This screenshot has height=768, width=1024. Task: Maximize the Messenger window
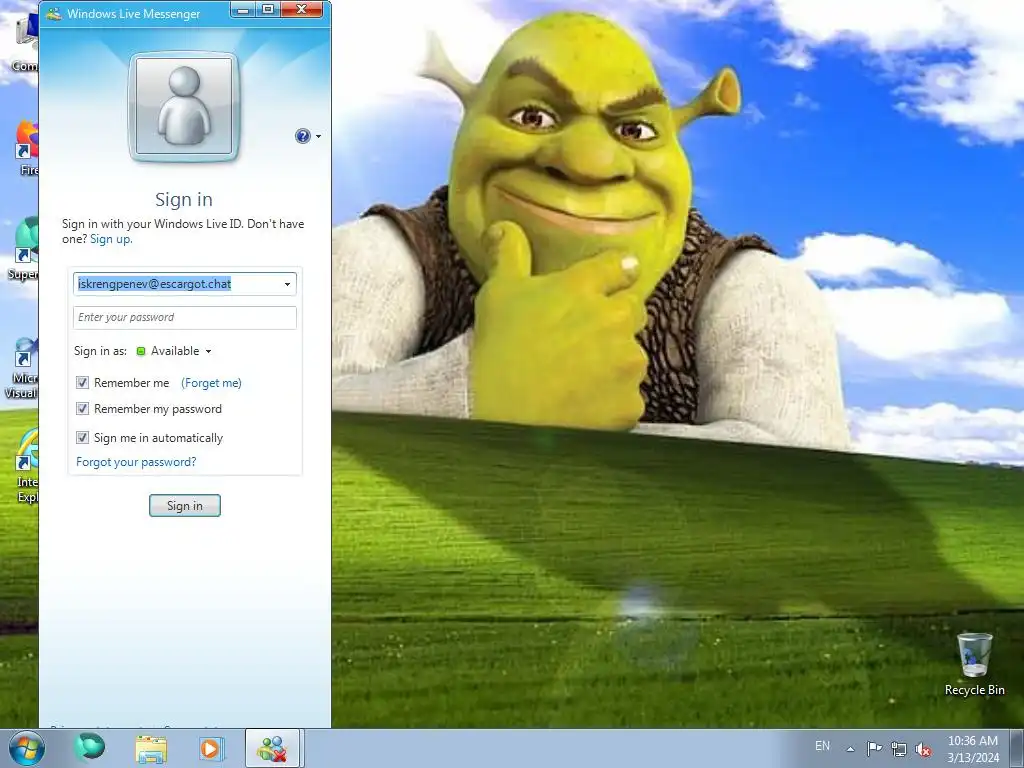click(268, 10)
